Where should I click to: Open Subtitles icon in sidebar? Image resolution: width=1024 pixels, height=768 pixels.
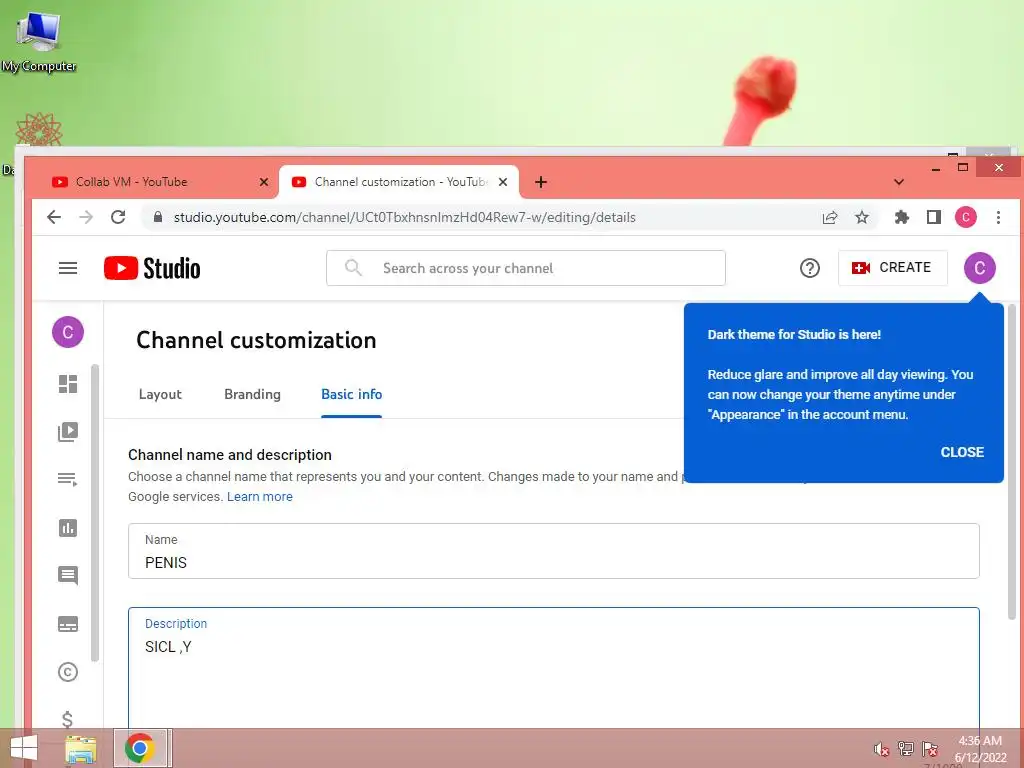(x=68, y=624)
